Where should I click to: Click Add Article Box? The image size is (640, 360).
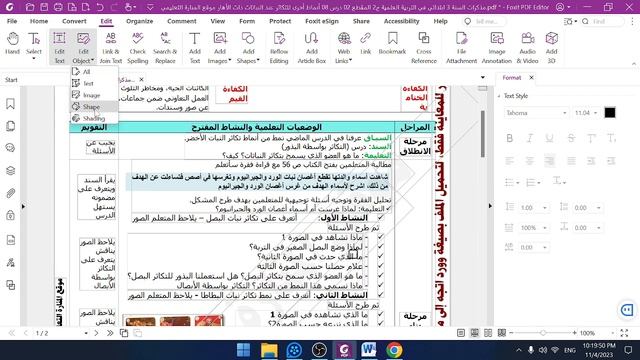311,48
